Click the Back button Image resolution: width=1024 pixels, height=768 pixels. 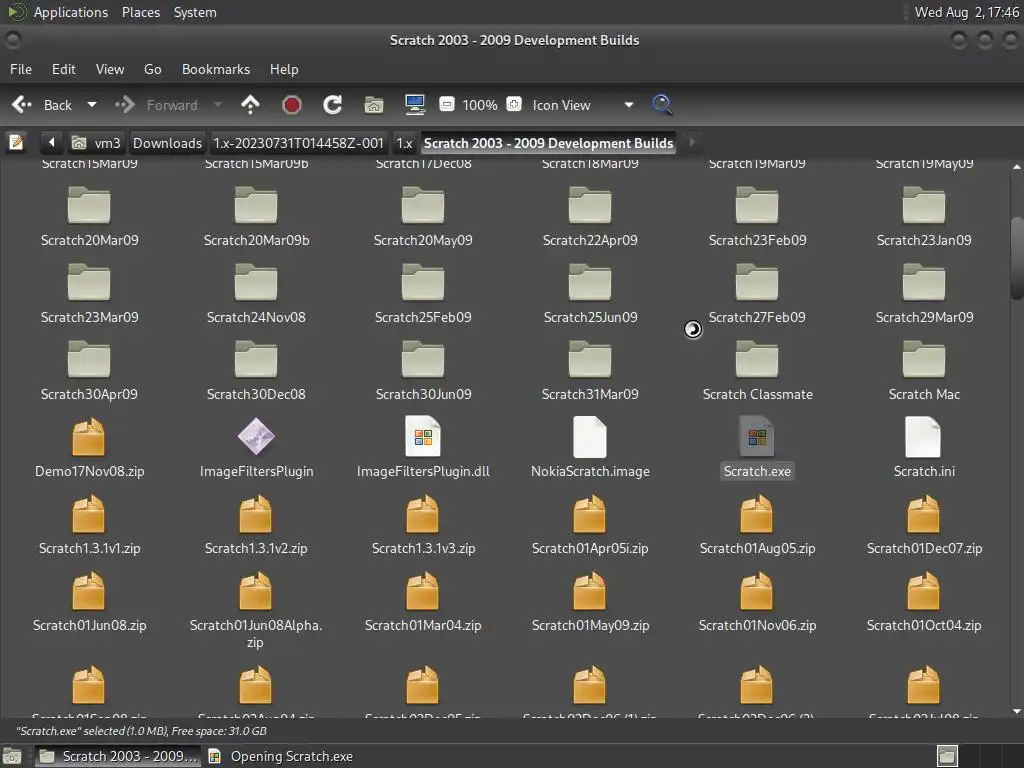pyautogui.click(x=43, y=104)
